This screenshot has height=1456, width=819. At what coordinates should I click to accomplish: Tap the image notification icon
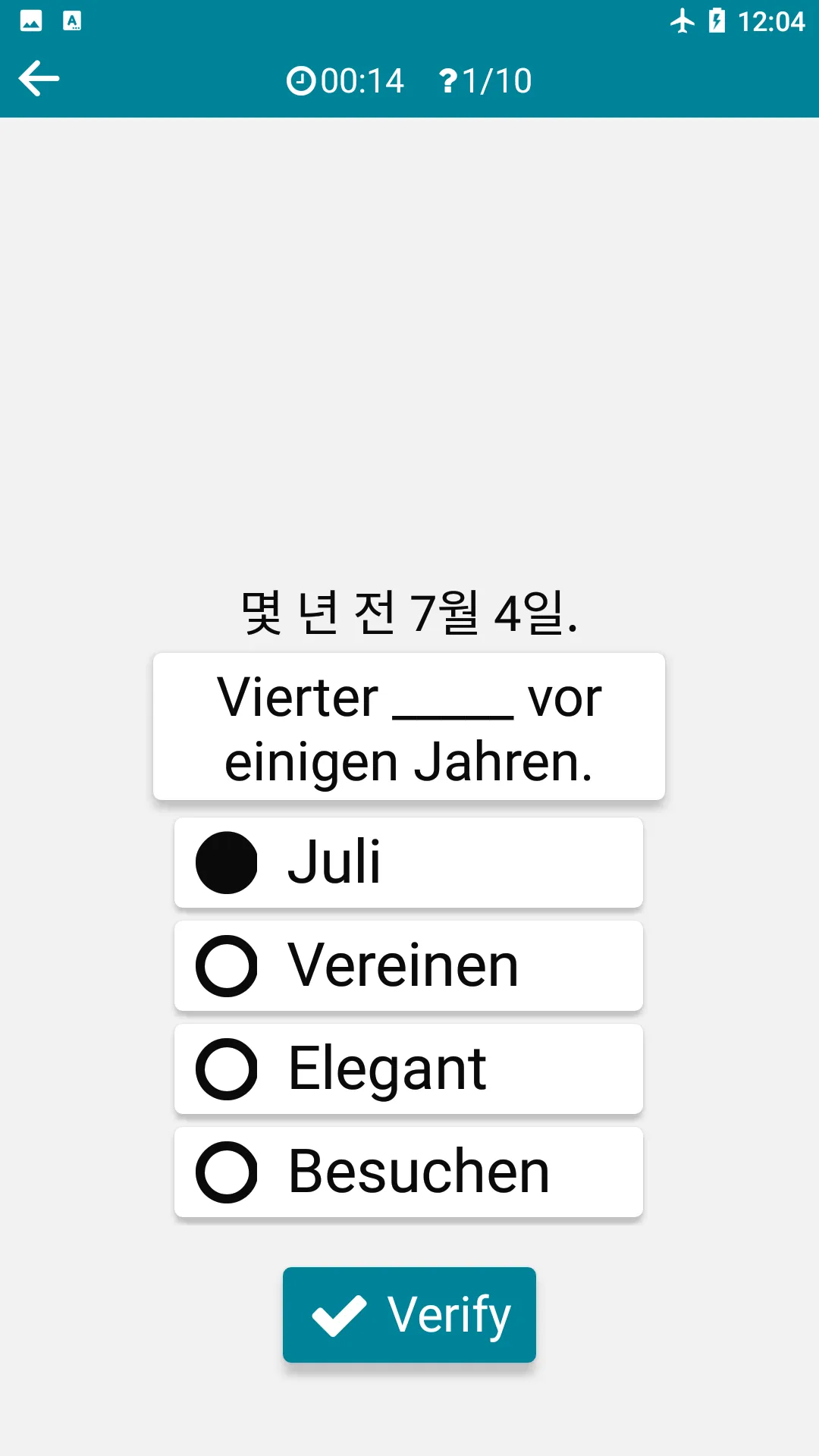click(x=31, y=20)
